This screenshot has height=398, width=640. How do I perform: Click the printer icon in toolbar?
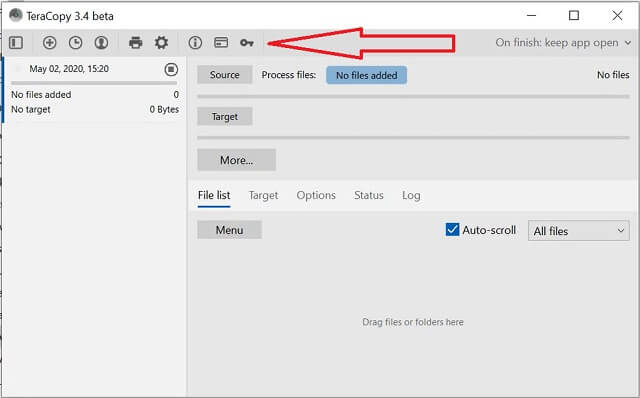[136, 42]
